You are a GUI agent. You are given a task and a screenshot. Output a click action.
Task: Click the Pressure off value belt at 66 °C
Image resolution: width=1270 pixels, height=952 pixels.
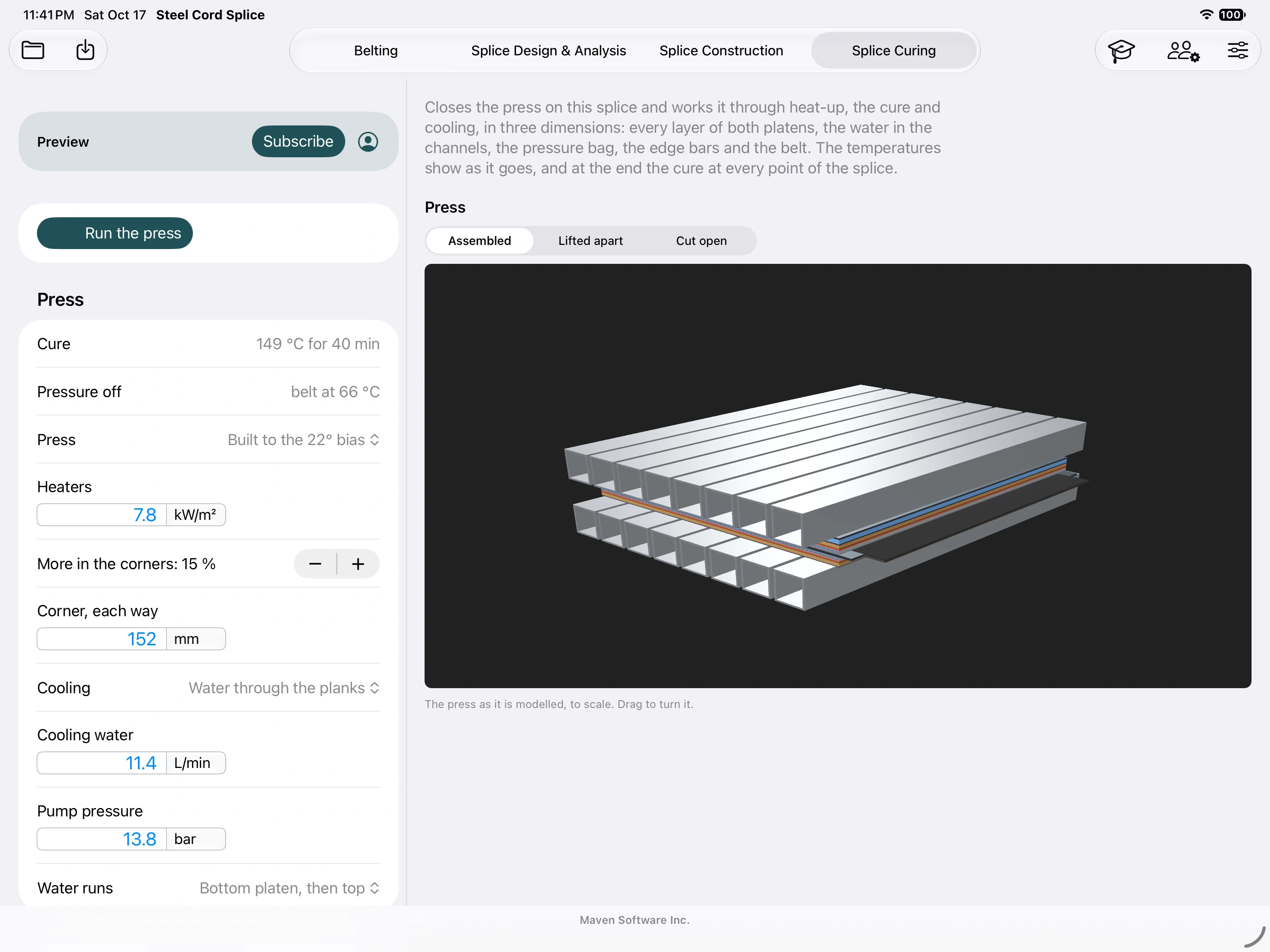335,392
